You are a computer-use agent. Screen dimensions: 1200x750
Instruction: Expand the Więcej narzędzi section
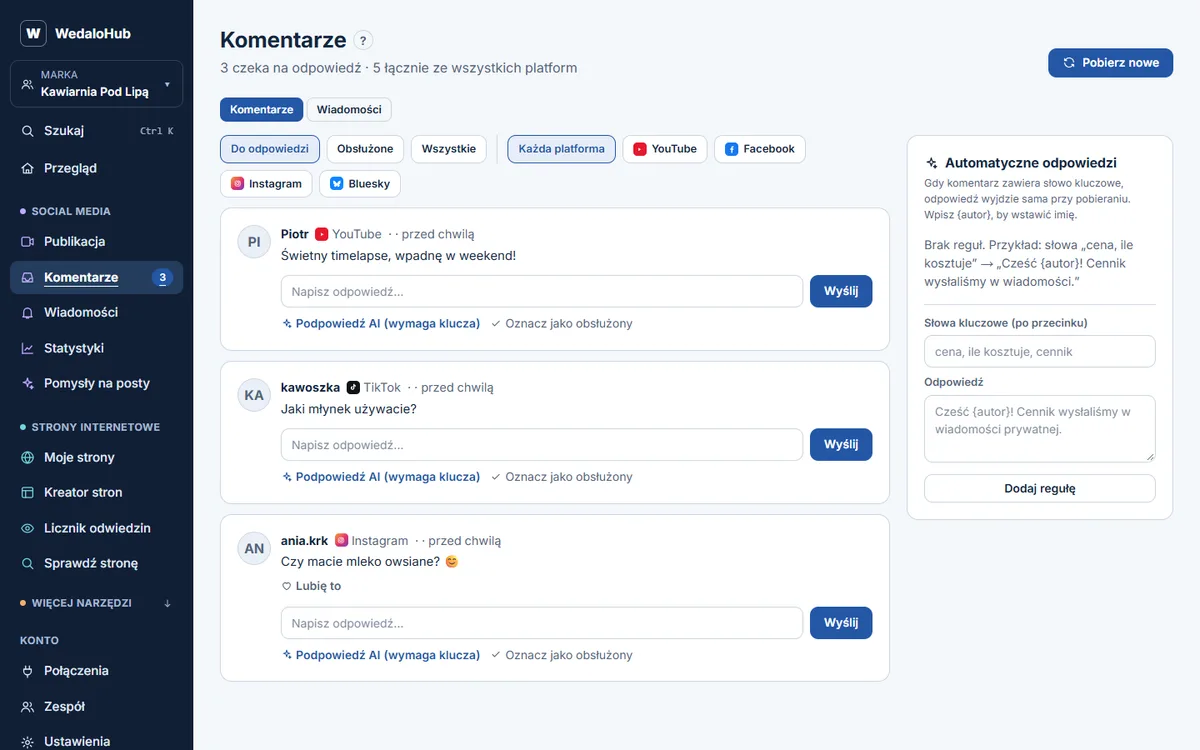coord(97,603)
